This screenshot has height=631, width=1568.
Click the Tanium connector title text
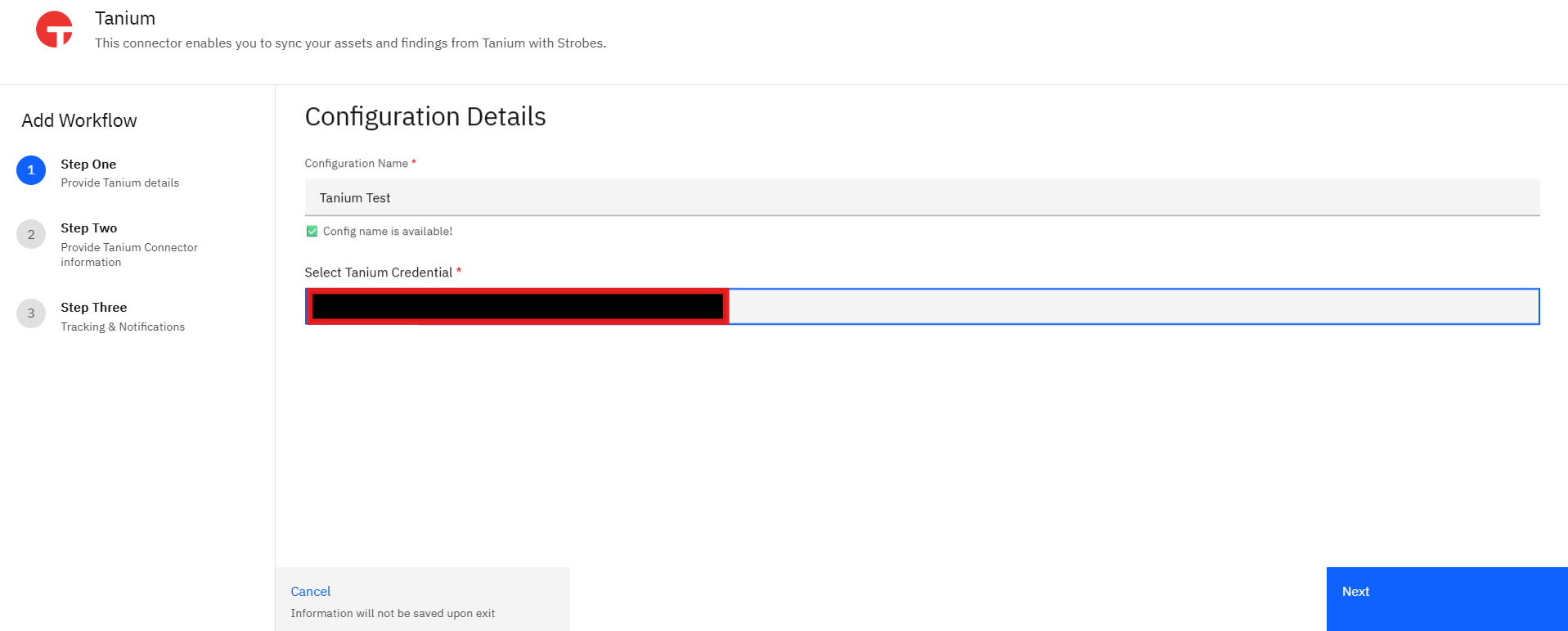(125, 18)
